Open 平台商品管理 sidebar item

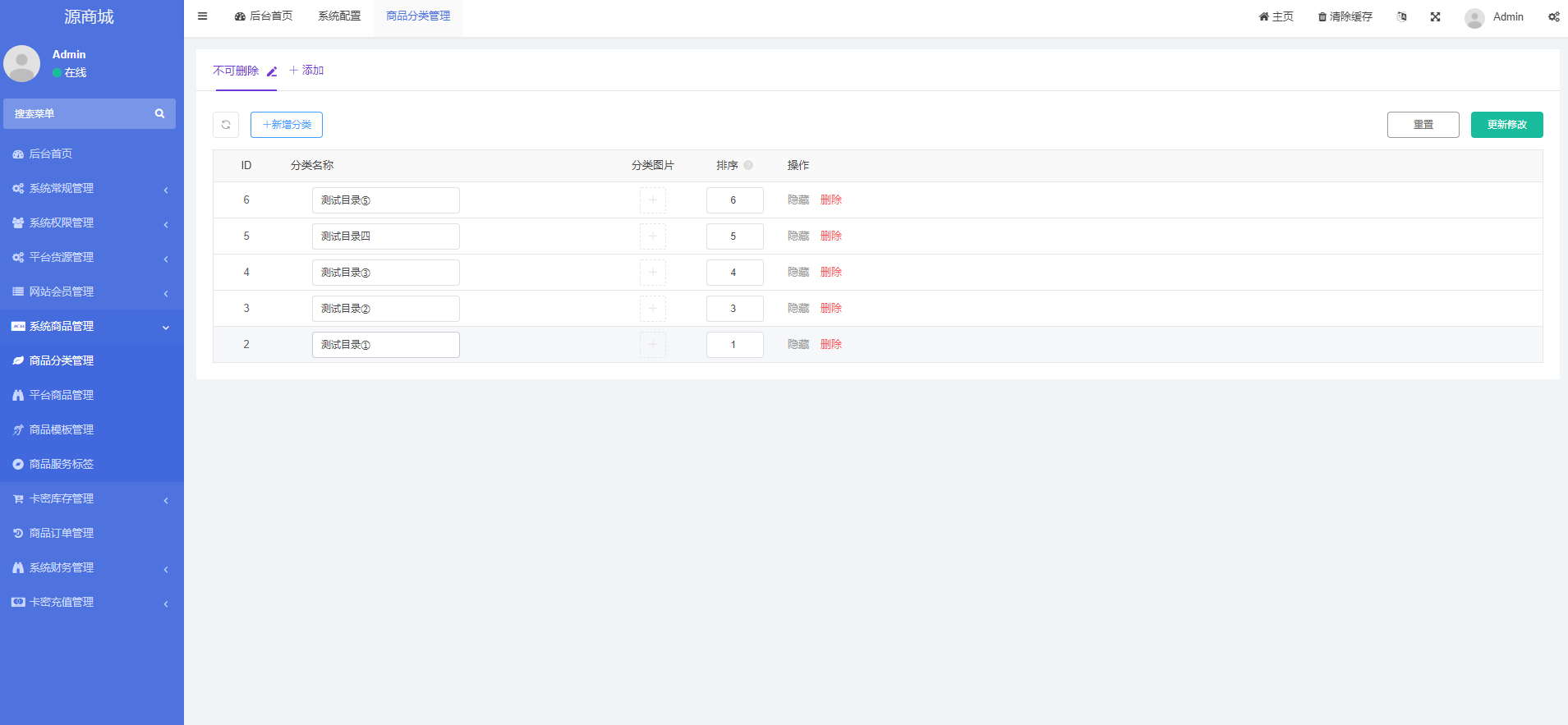(x=92, y=395)
